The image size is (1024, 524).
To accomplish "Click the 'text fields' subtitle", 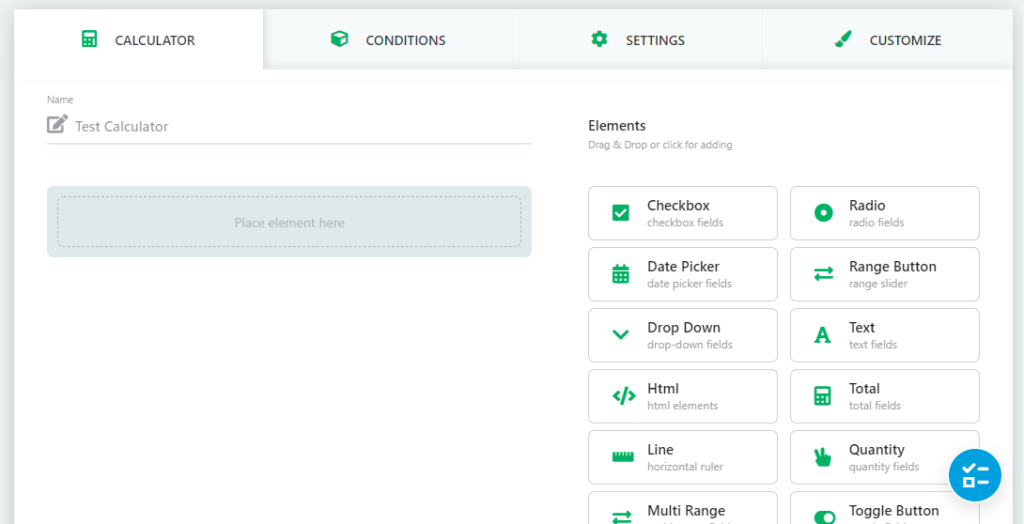I will (x=873, y=344).
